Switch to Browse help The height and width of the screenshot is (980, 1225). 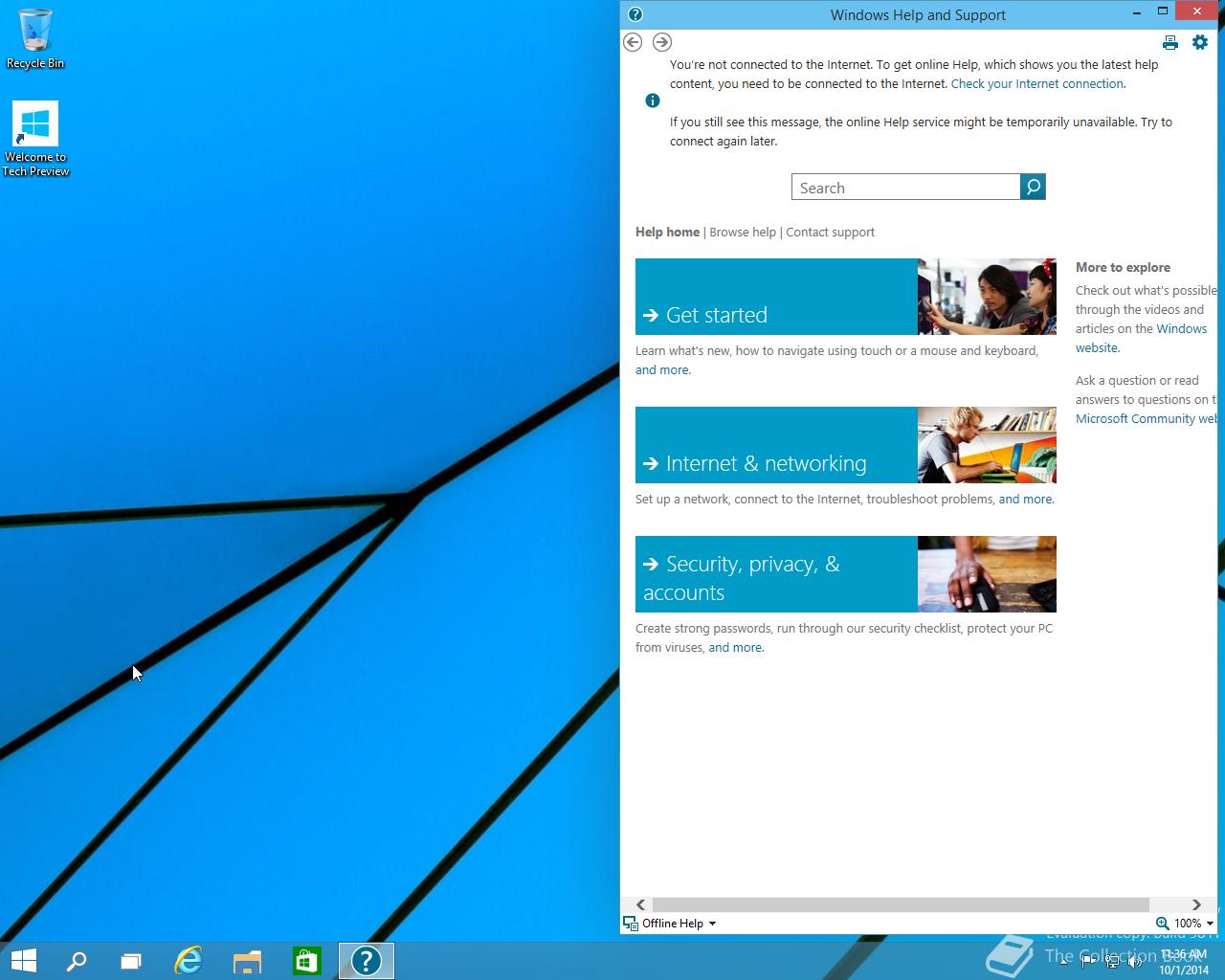tap(743, 232)
